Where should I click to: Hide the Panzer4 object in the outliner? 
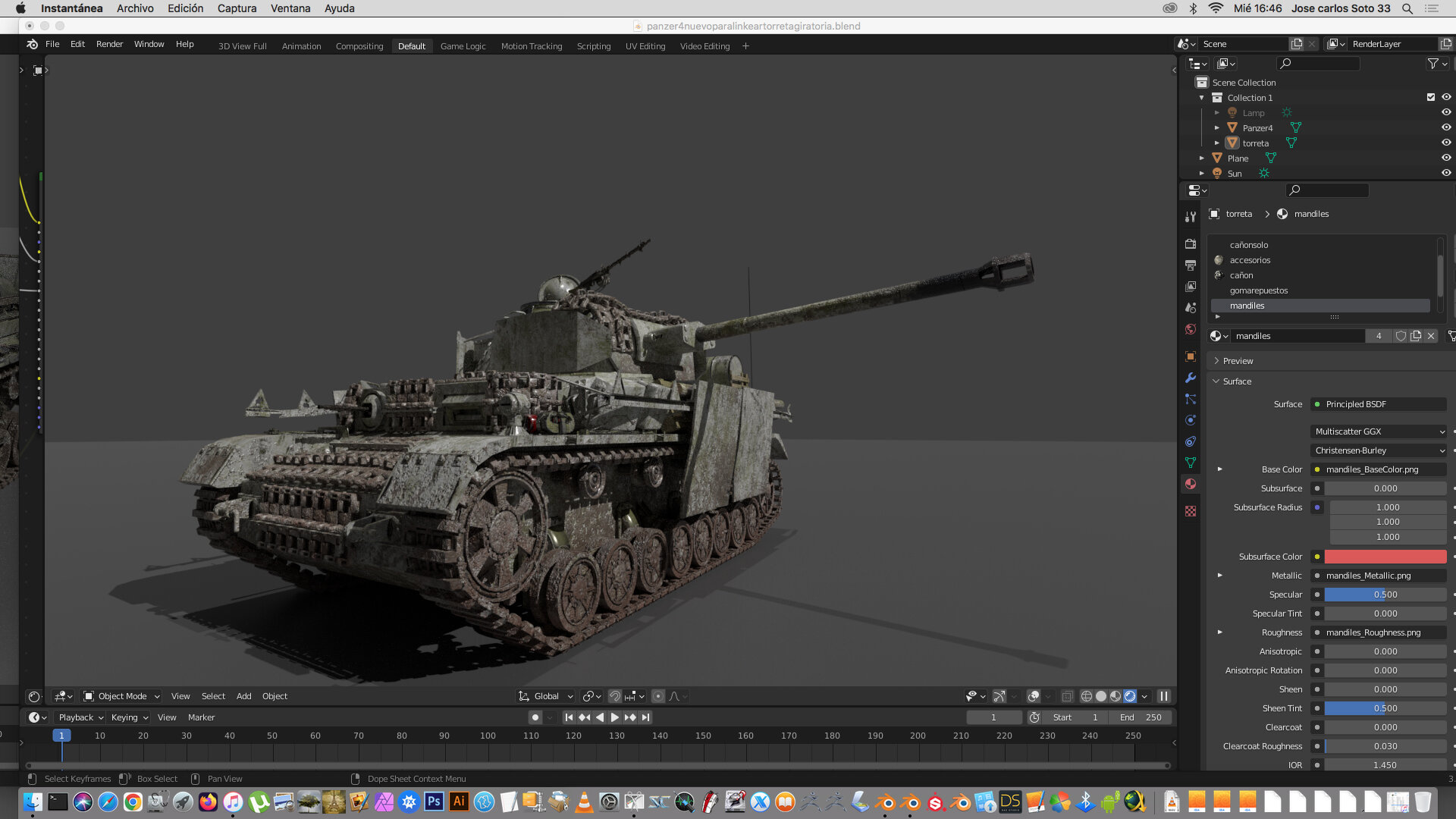coord(1446,127)
